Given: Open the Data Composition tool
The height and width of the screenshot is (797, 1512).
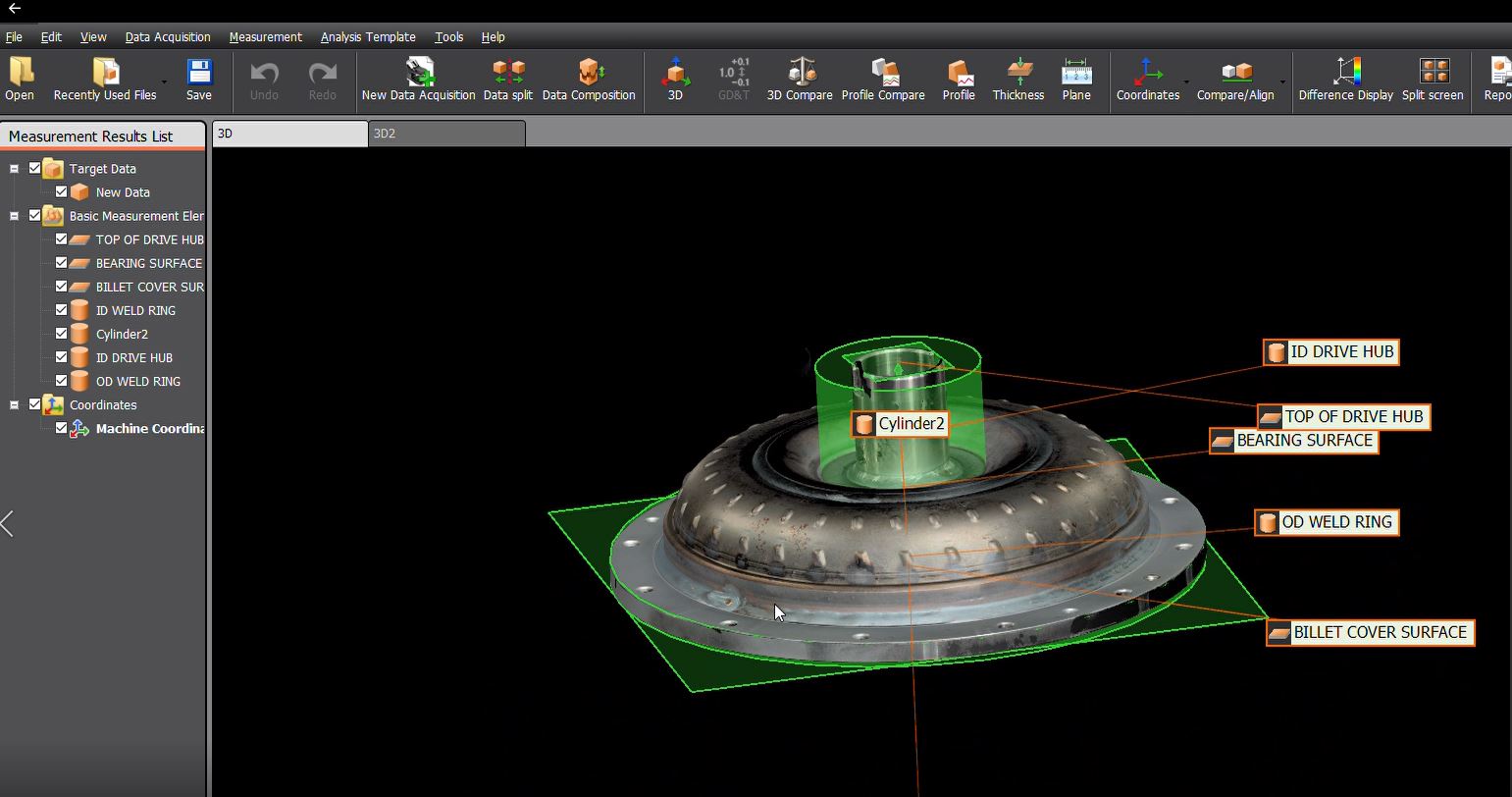Looking at the screenshot, I should pos(589,79).
